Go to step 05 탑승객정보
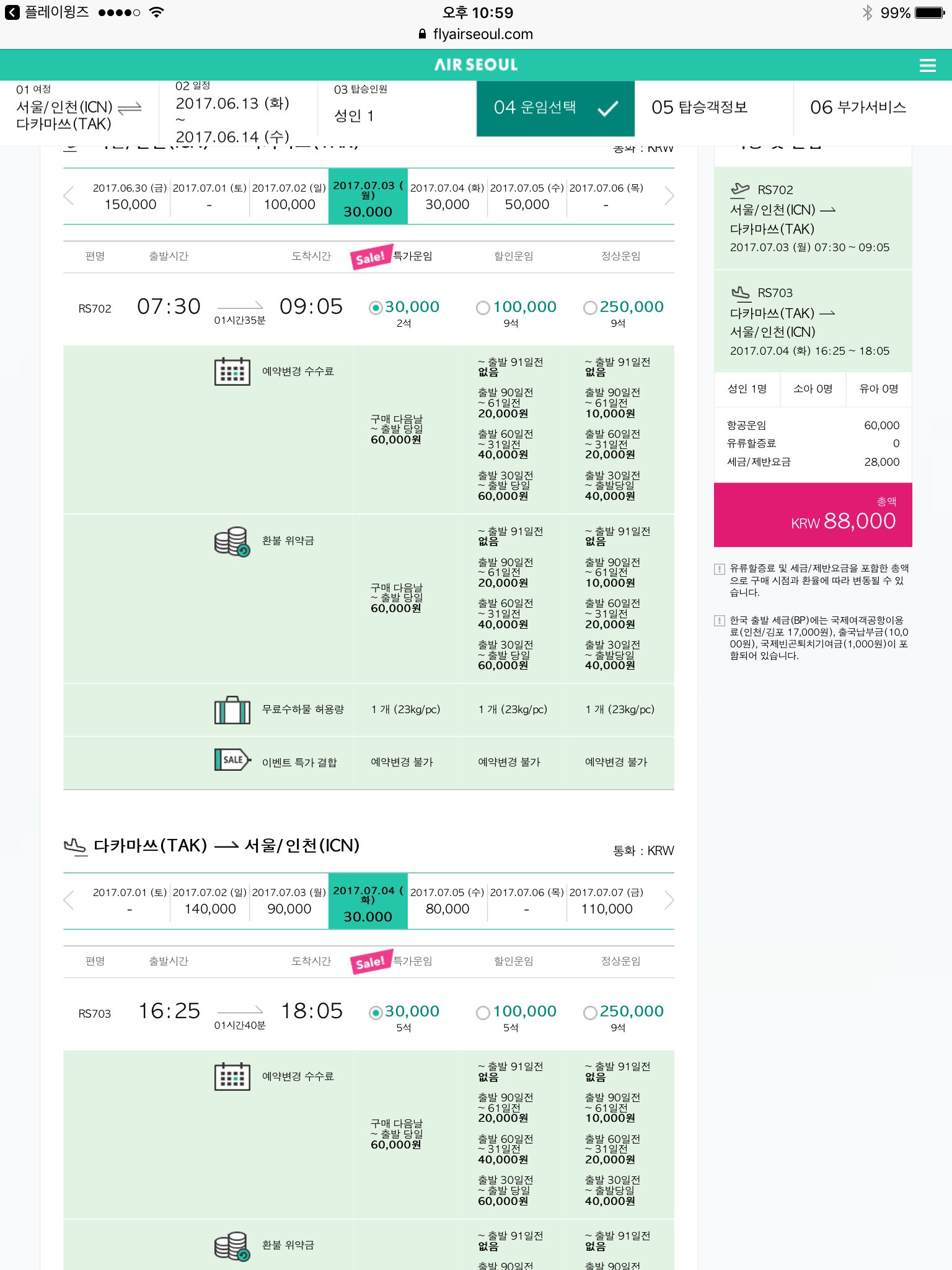952x1270 pixels. [x=700, y=108]
